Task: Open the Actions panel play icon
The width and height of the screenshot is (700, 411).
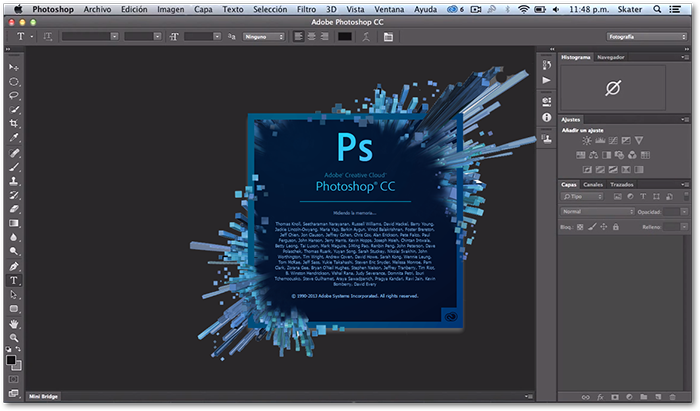Action: (546, 80)
